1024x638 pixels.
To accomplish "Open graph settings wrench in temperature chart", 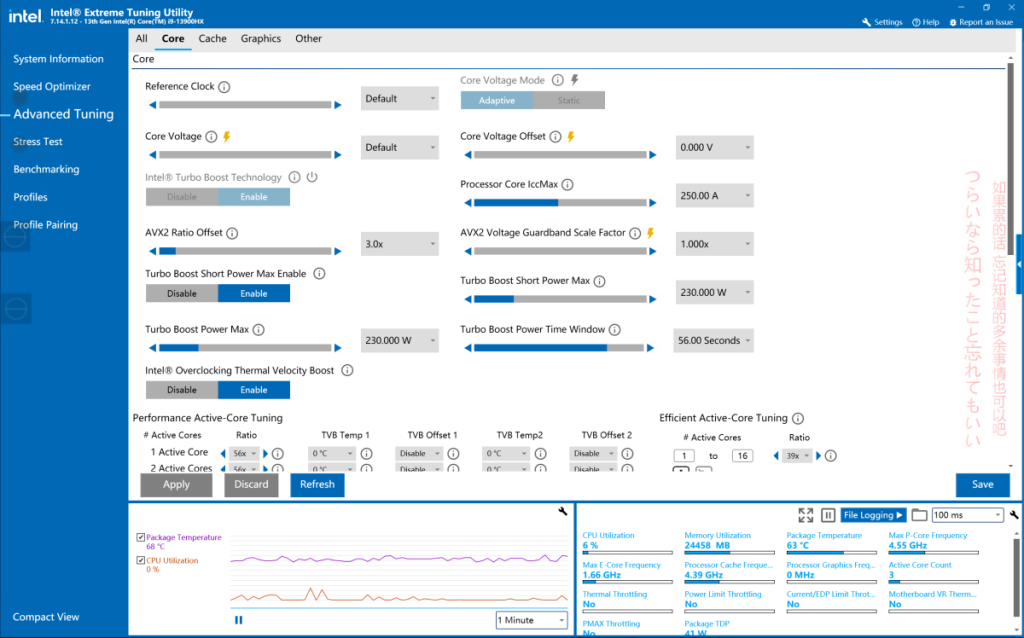I will (563, 511).
